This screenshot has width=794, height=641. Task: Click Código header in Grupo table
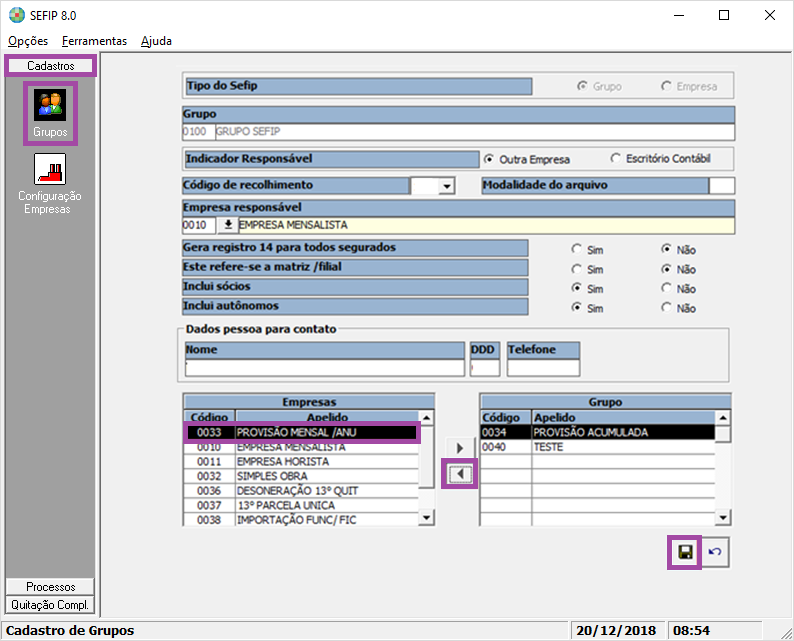505,417
